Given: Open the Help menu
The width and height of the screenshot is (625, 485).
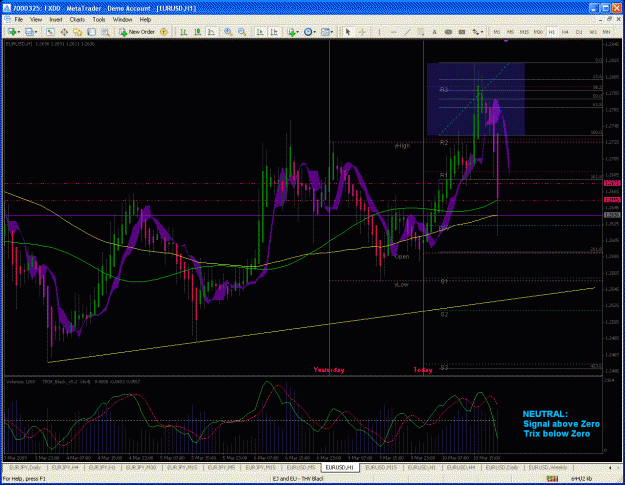Looking at the screenshot, I should [x=145, y=19].
